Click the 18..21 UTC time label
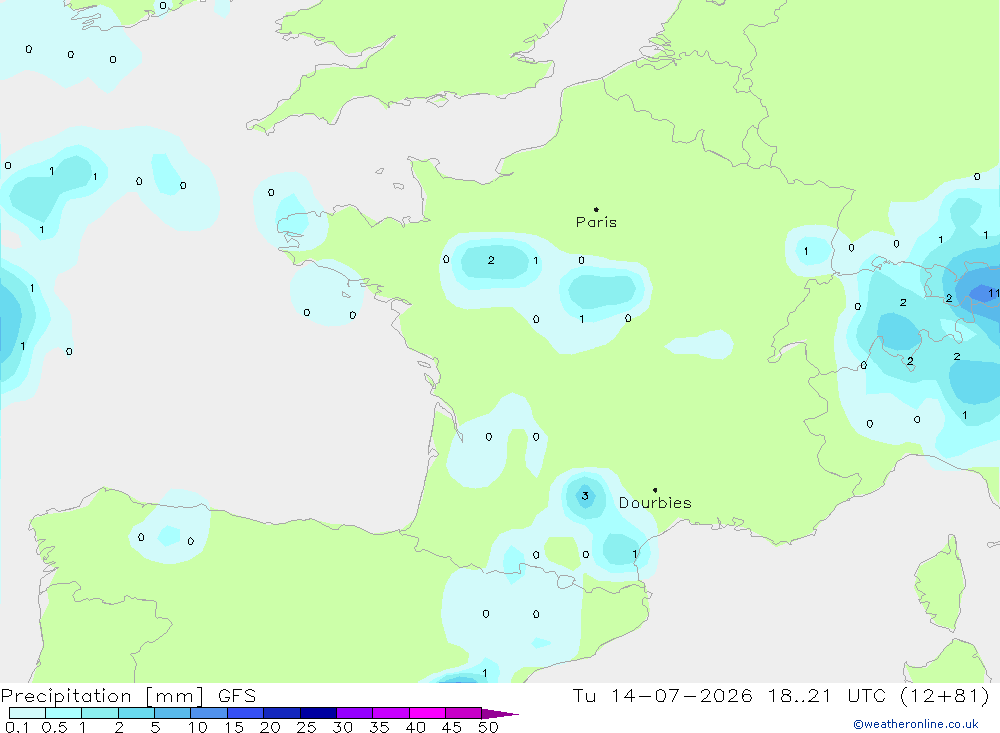 point(827,695)
